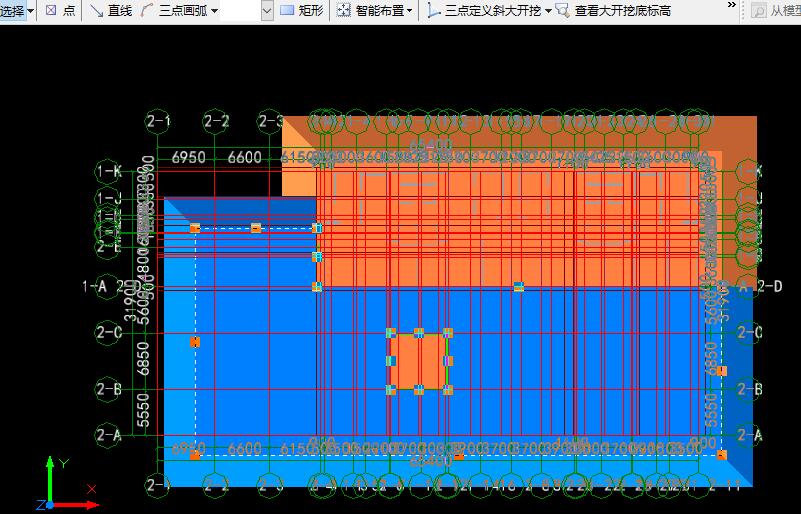
Task: Open the dropdown arrow beside 选择
Action: pyautogui.click(x=30, y=11)
